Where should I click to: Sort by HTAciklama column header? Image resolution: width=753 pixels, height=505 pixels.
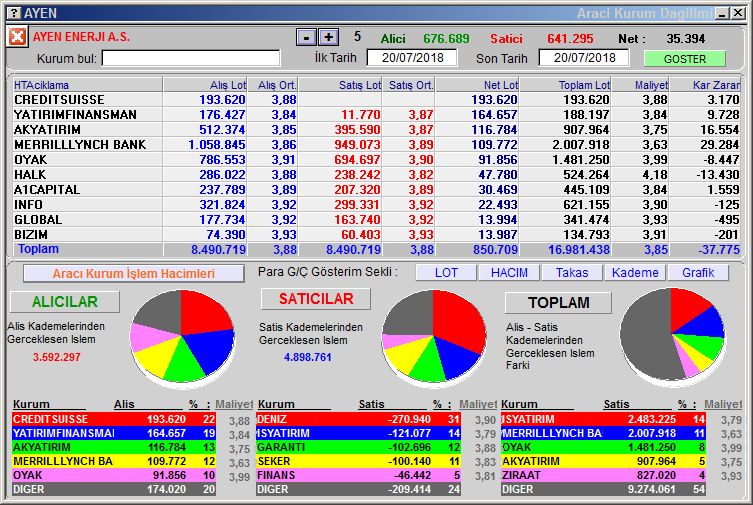click(x=87, y=85)
